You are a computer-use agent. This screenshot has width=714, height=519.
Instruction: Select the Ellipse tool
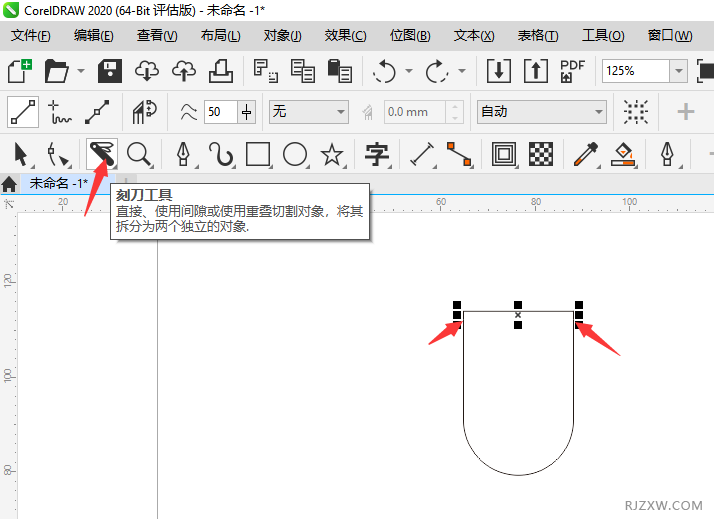pyautogui.click(x=295, y=154)
